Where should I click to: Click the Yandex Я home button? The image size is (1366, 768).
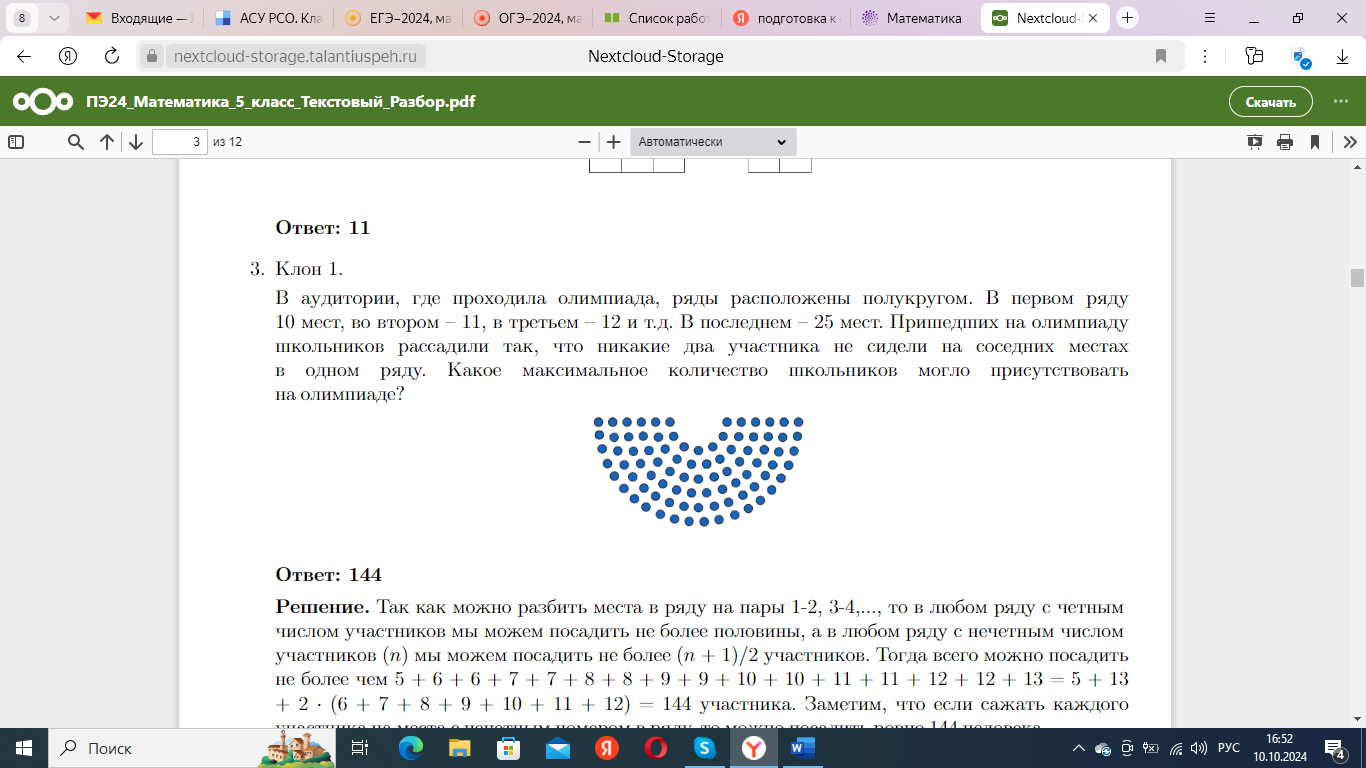pyautogui.click(x=68, y=57)
